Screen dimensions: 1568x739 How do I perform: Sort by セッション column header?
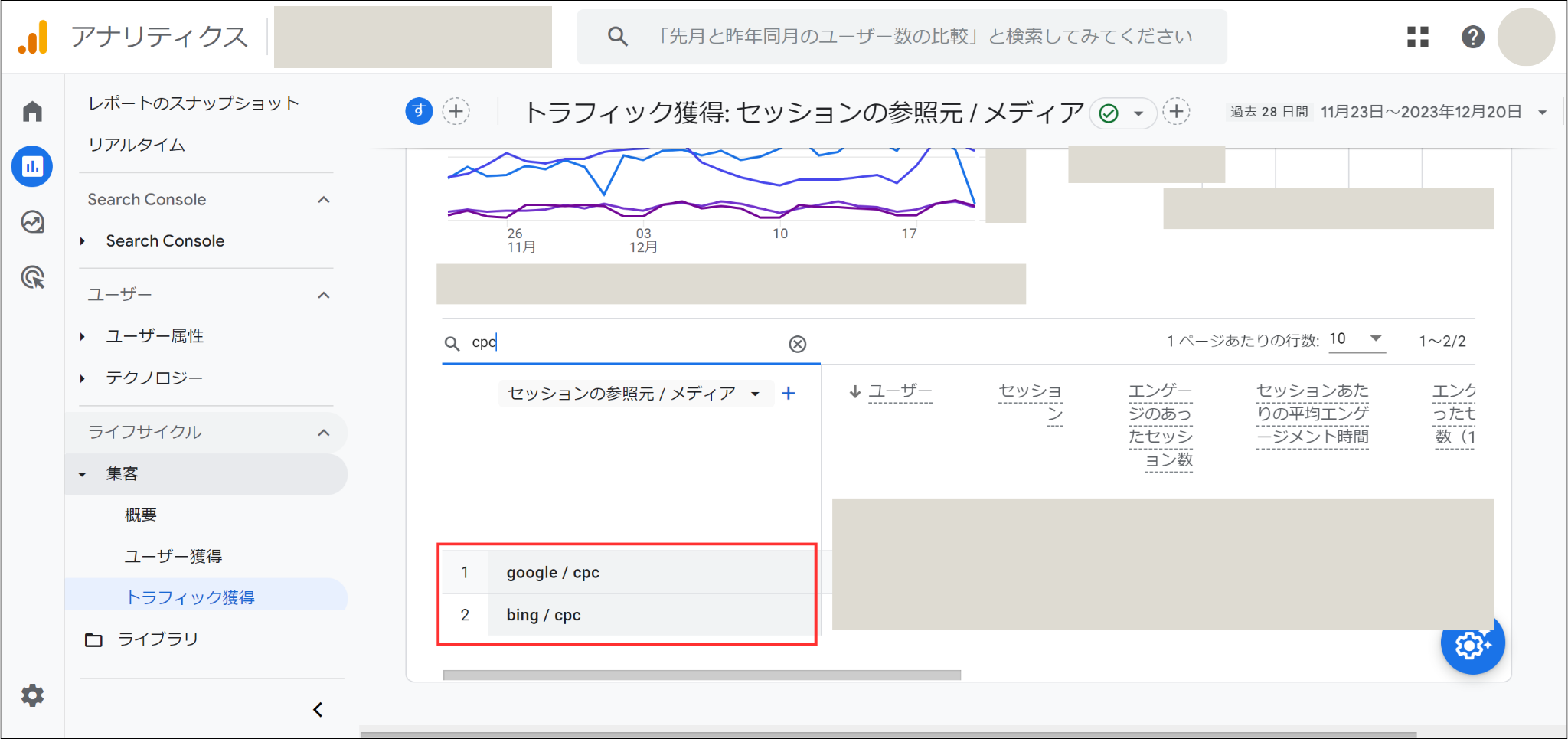point(1031,403)
